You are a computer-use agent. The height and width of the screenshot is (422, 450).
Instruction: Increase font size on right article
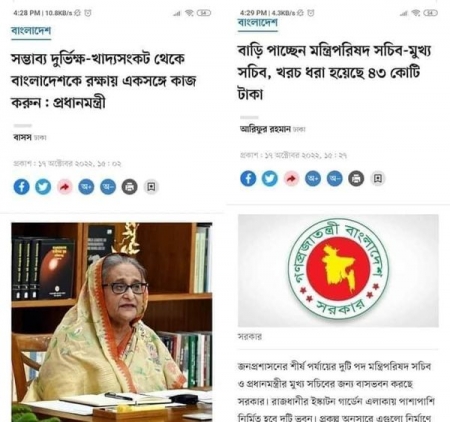313,179
